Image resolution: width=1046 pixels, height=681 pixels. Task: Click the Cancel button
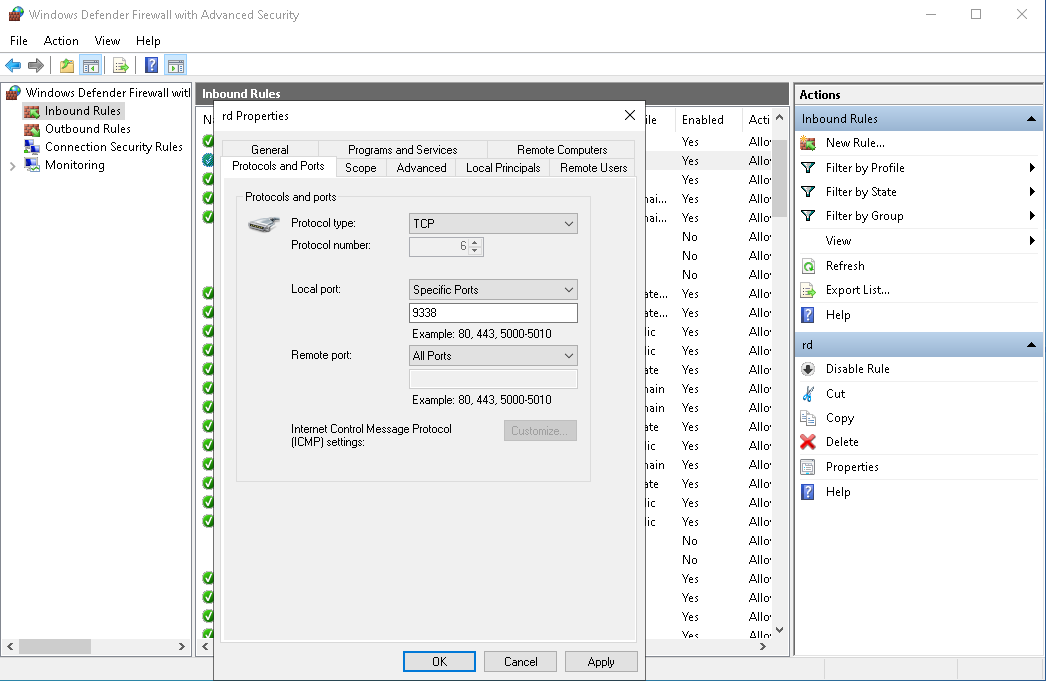pos(520,662)
